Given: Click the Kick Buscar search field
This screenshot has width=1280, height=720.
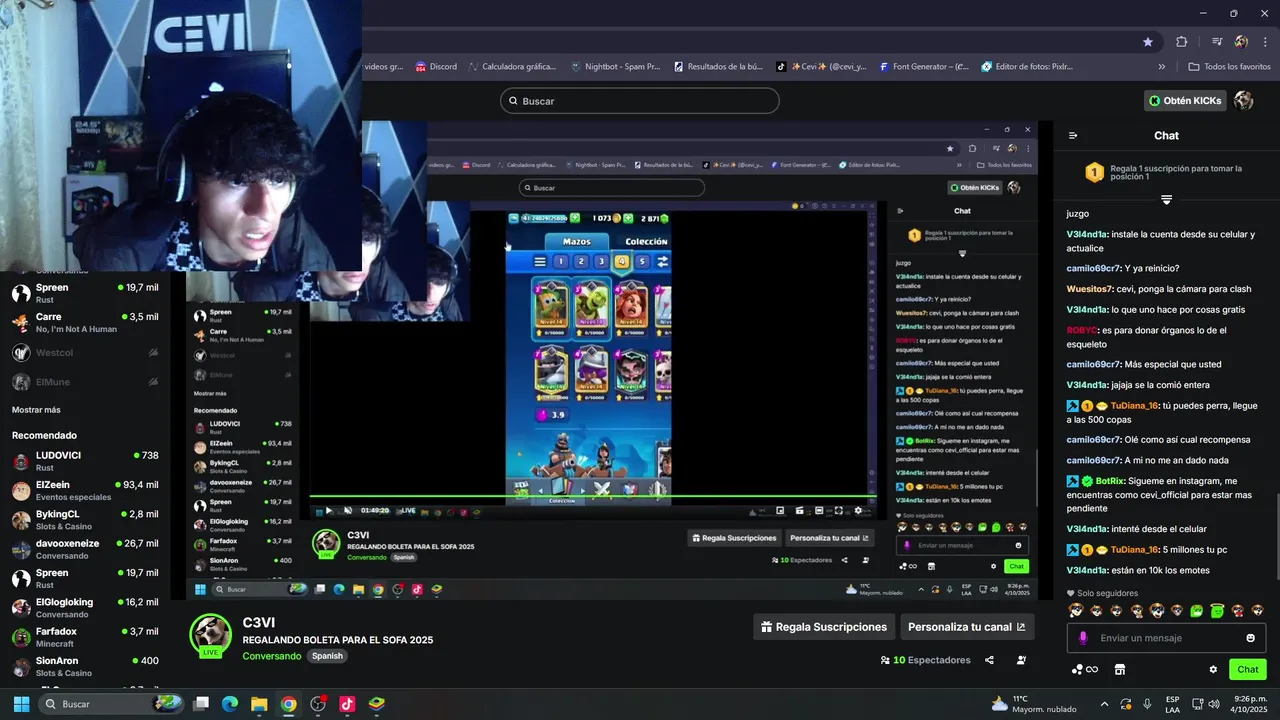Looking at the screenshot, I should click(x=639, y=101).
